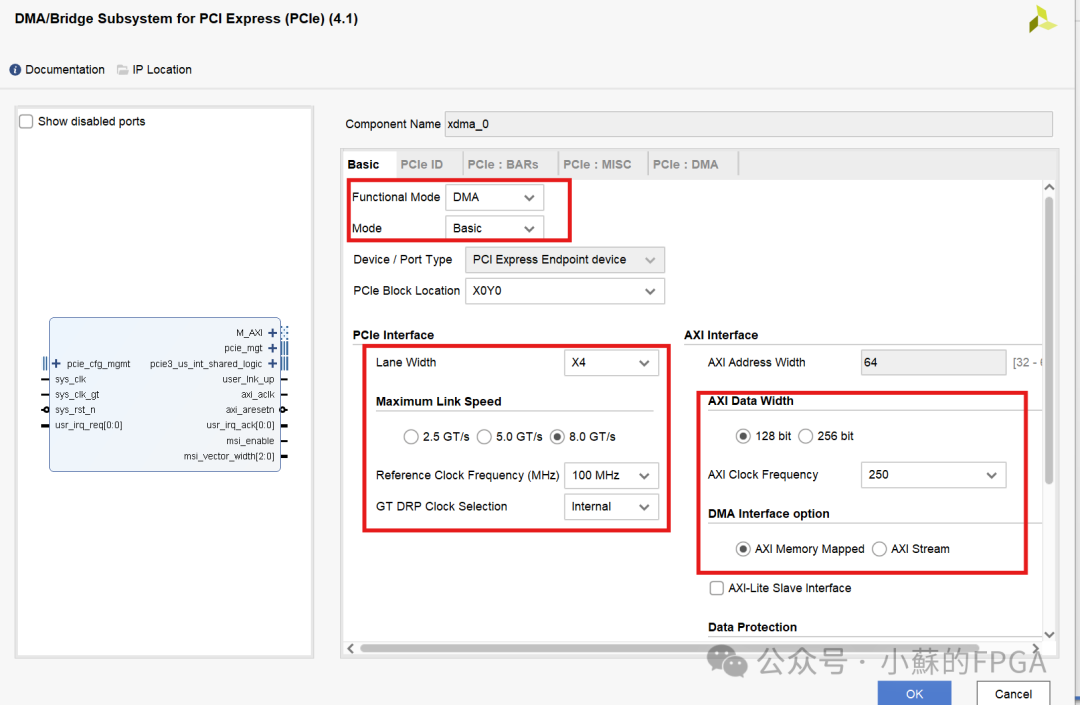Click the axi_aresetn port label
This screenshot has height=705, width=1080.
pyautogui.click(x=250, y=410)
